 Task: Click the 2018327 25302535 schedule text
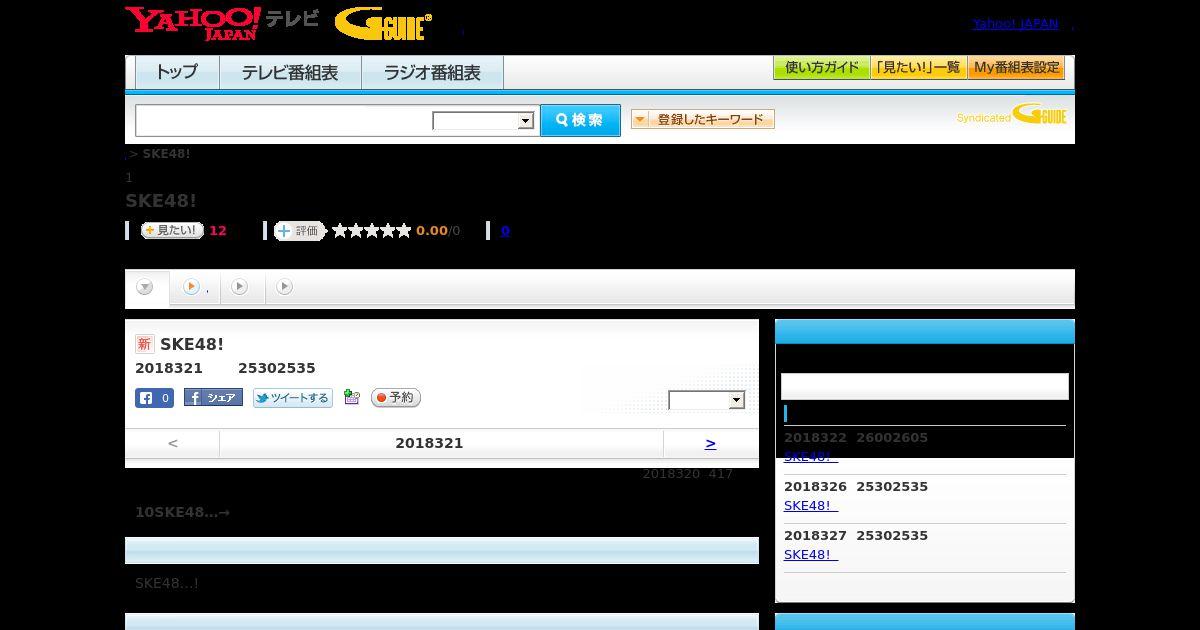click(x=856, y=536)
